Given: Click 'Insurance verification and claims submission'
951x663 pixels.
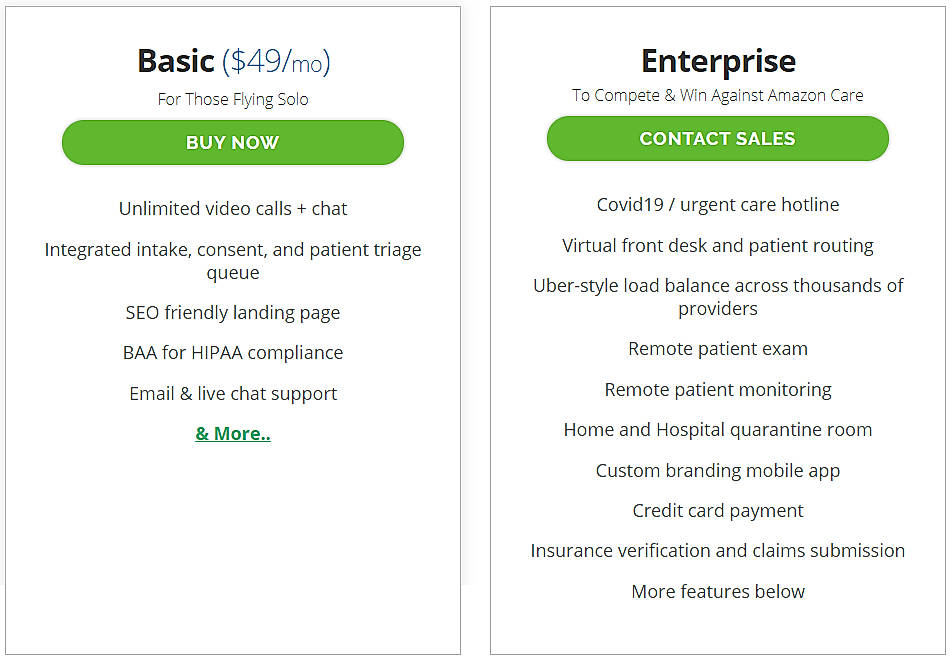Looking at the screenshot, I should [717, 550].
